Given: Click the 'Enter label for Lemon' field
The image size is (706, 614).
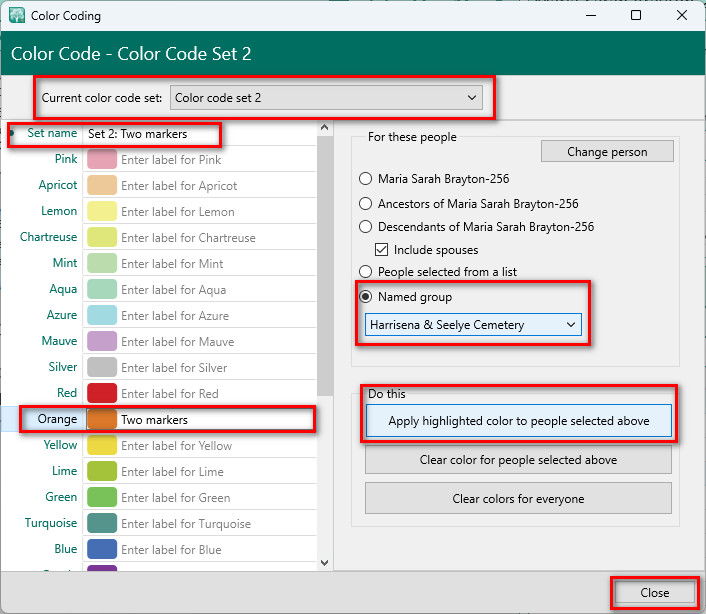Looking at the screenshot, I should pos(218,212).
